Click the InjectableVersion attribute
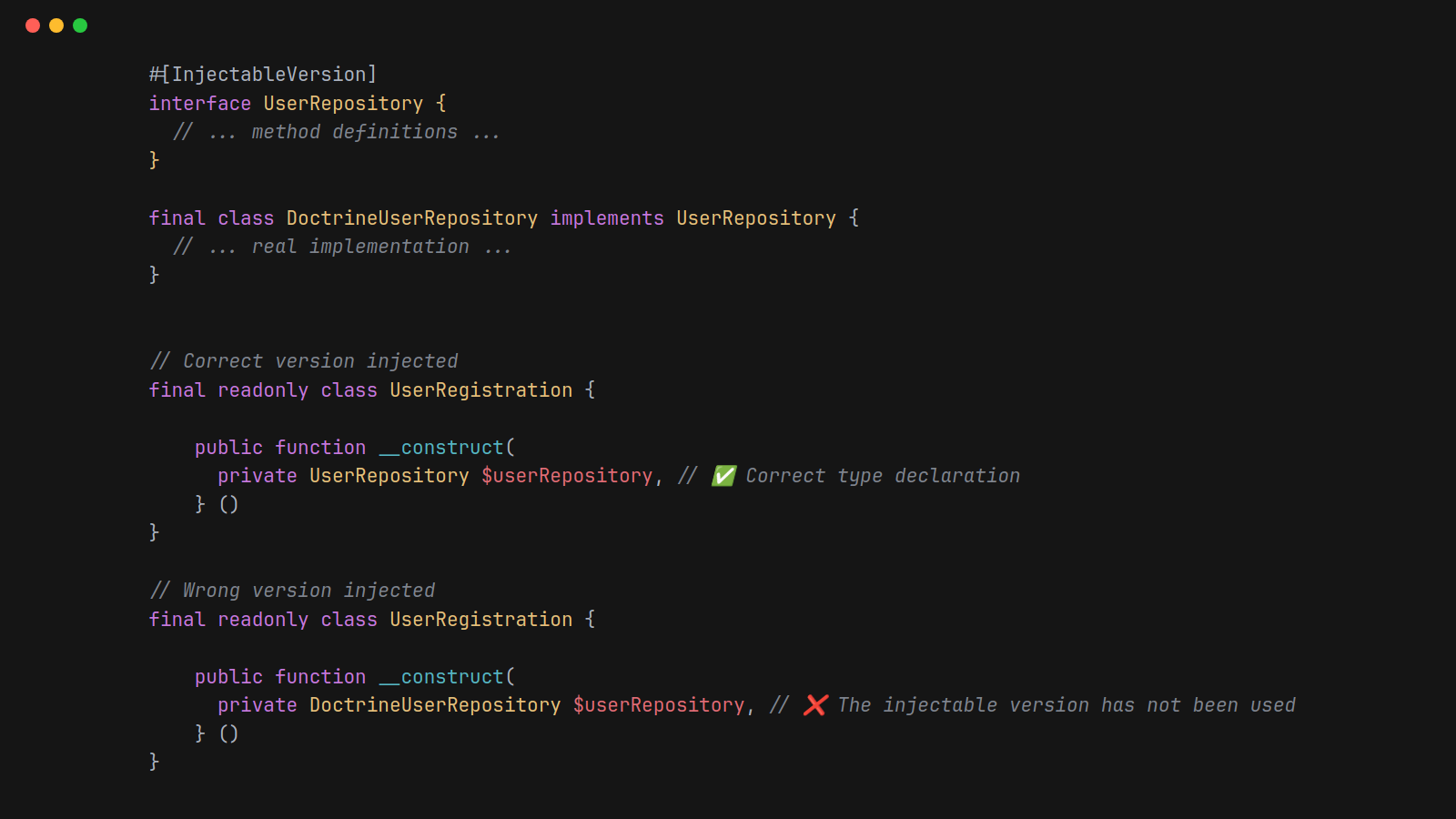Viewport: 1456px width, 819px height. pos(264,74)
